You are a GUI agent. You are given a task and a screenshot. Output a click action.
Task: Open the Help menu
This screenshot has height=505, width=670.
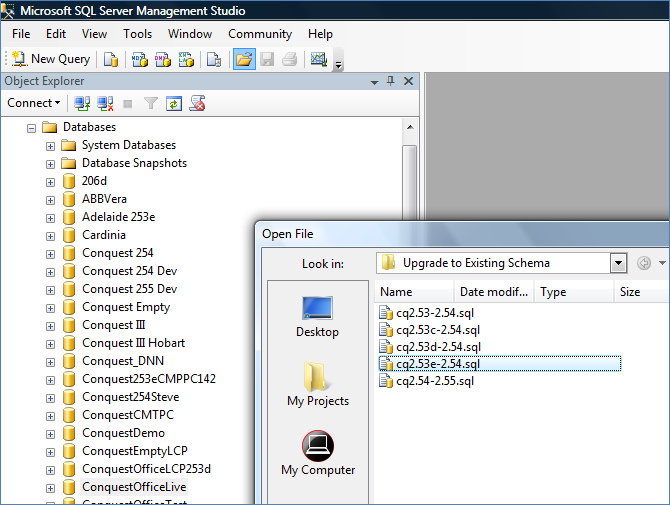tap(320, 34)
